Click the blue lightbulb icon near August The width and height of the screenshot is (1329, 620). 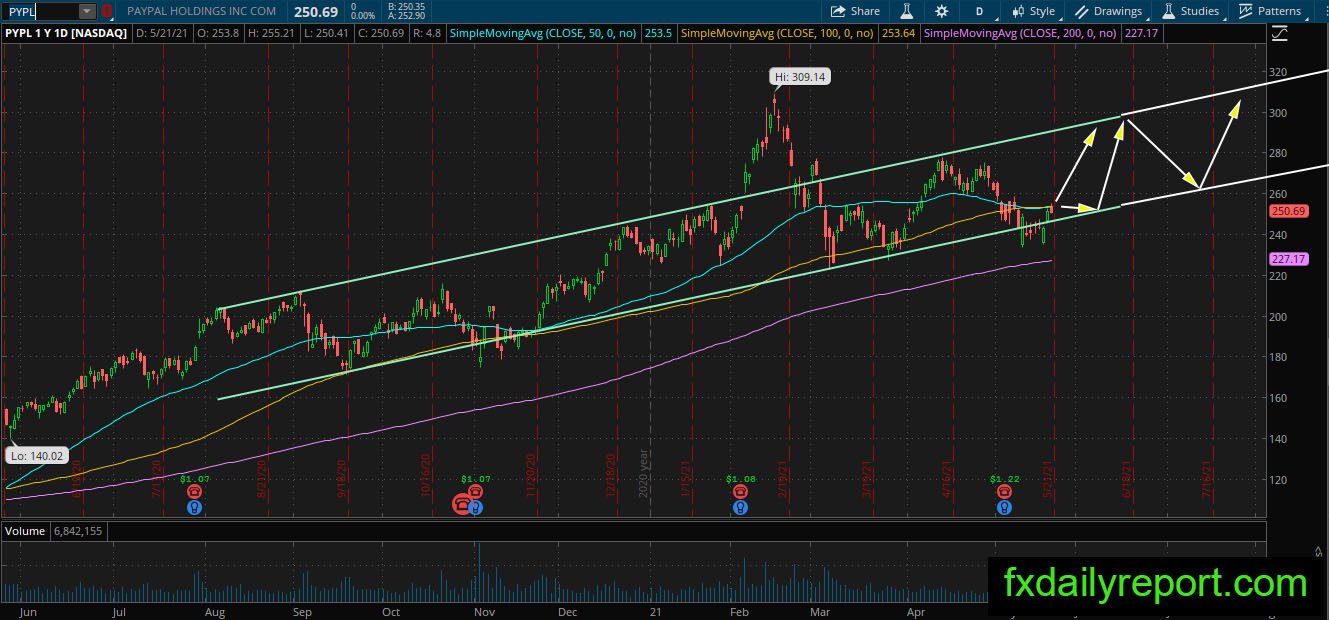(x=194, y=507)
